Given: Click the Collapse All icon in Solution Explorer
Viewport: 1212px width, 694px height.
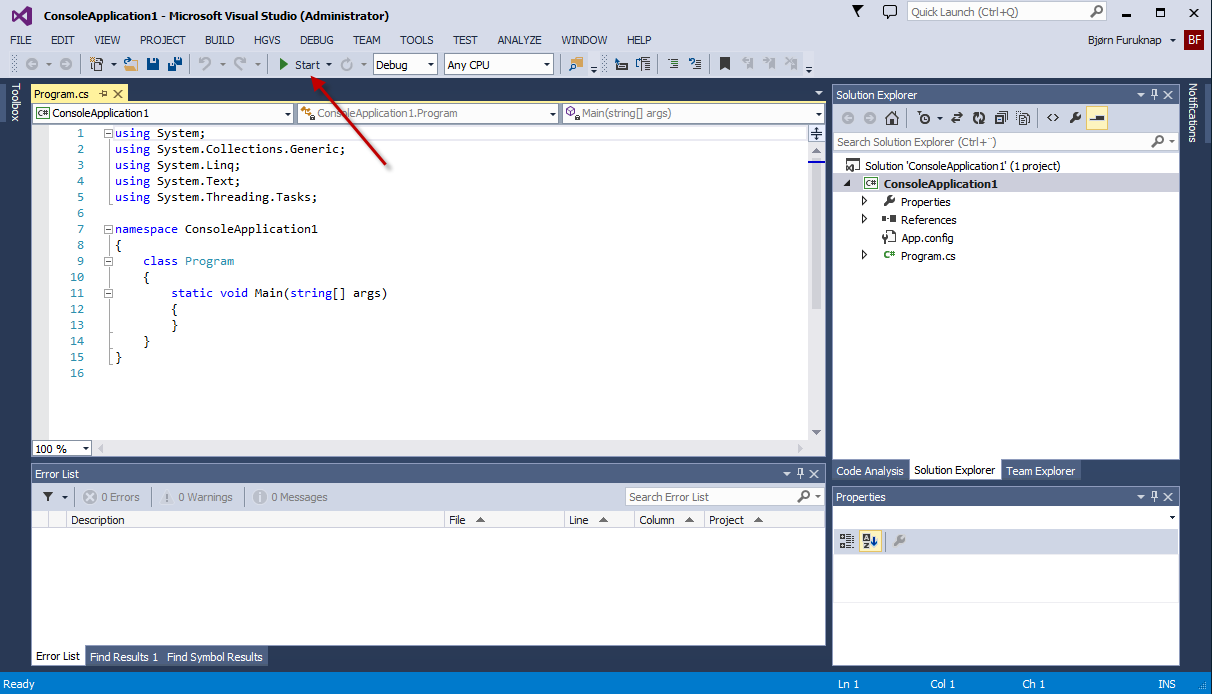Looking at the screenshot, I should point(1001,118).
